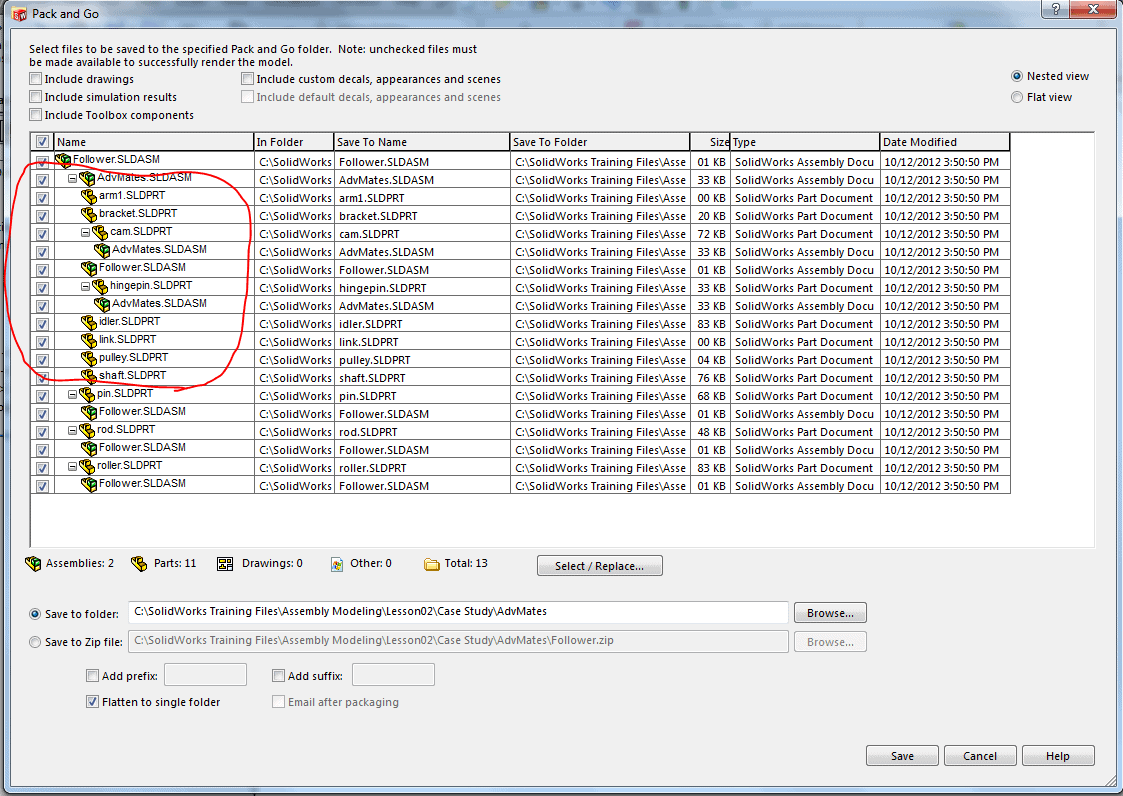Collapse the AdvMates.SLDASM tree node

click(73, 179)
